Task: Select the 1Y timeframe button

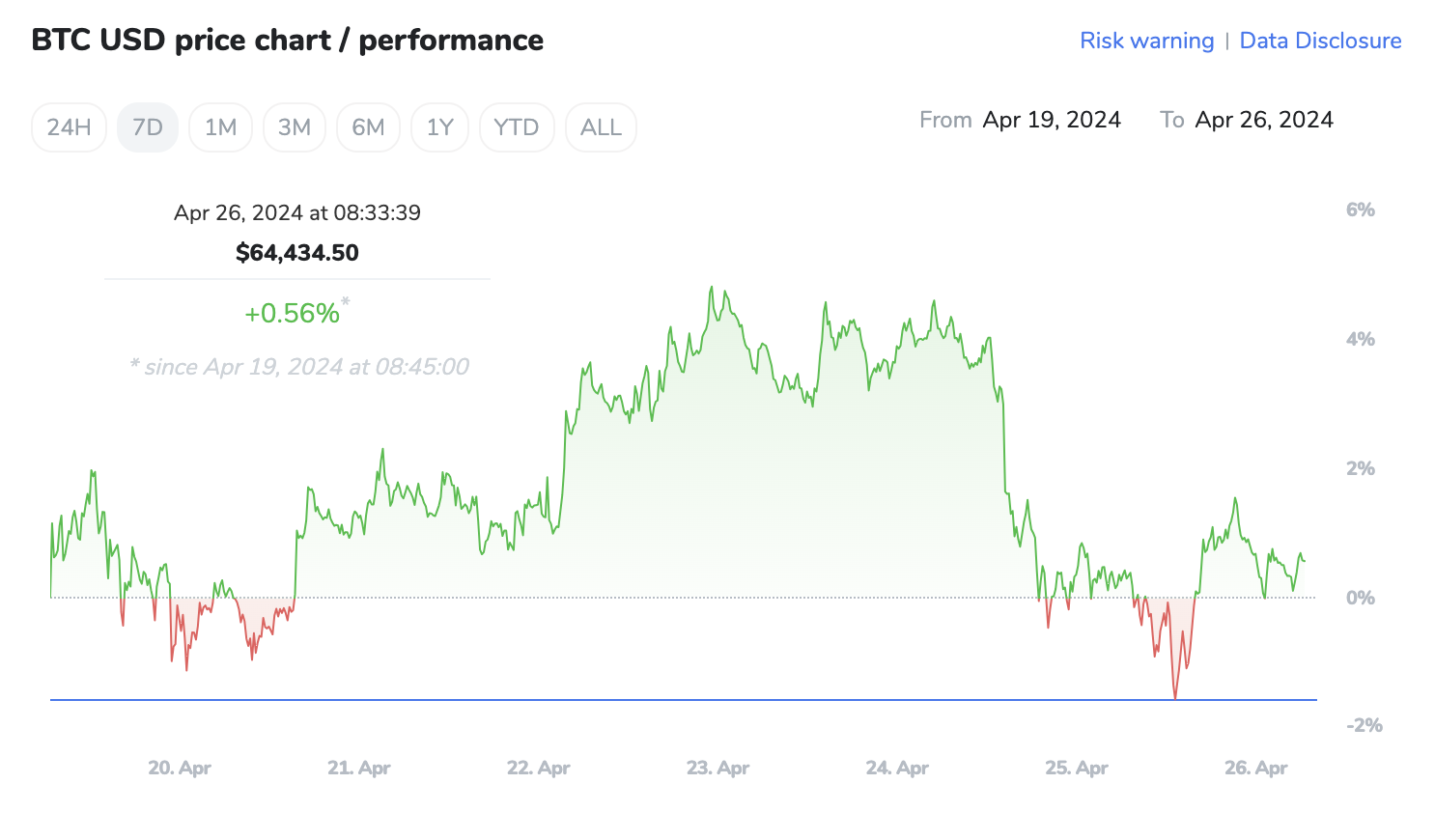Action: click(x=439, y=126)
